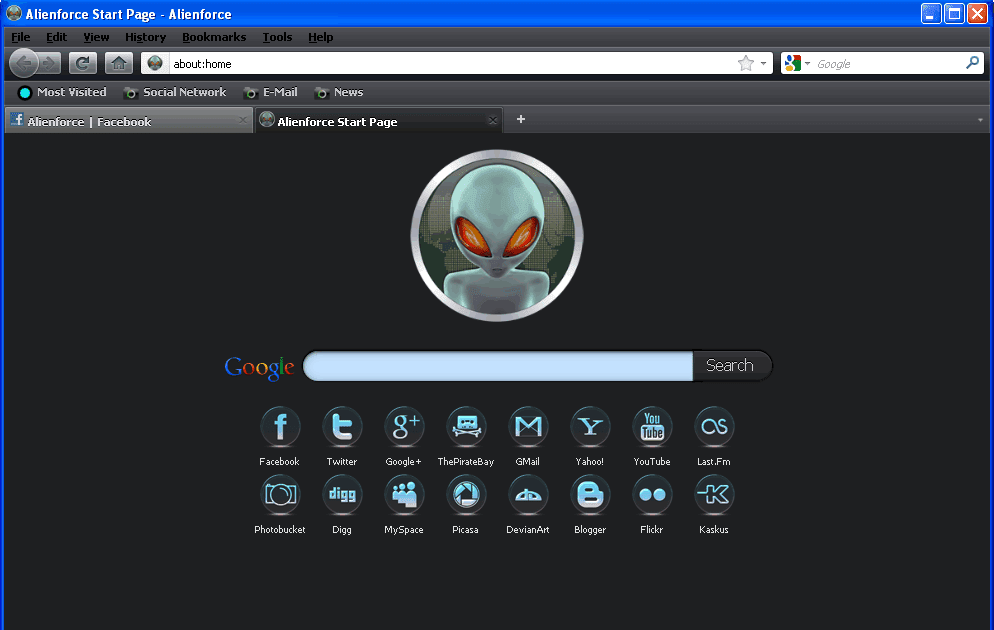Open the Tools menu

tap(277, 37)
